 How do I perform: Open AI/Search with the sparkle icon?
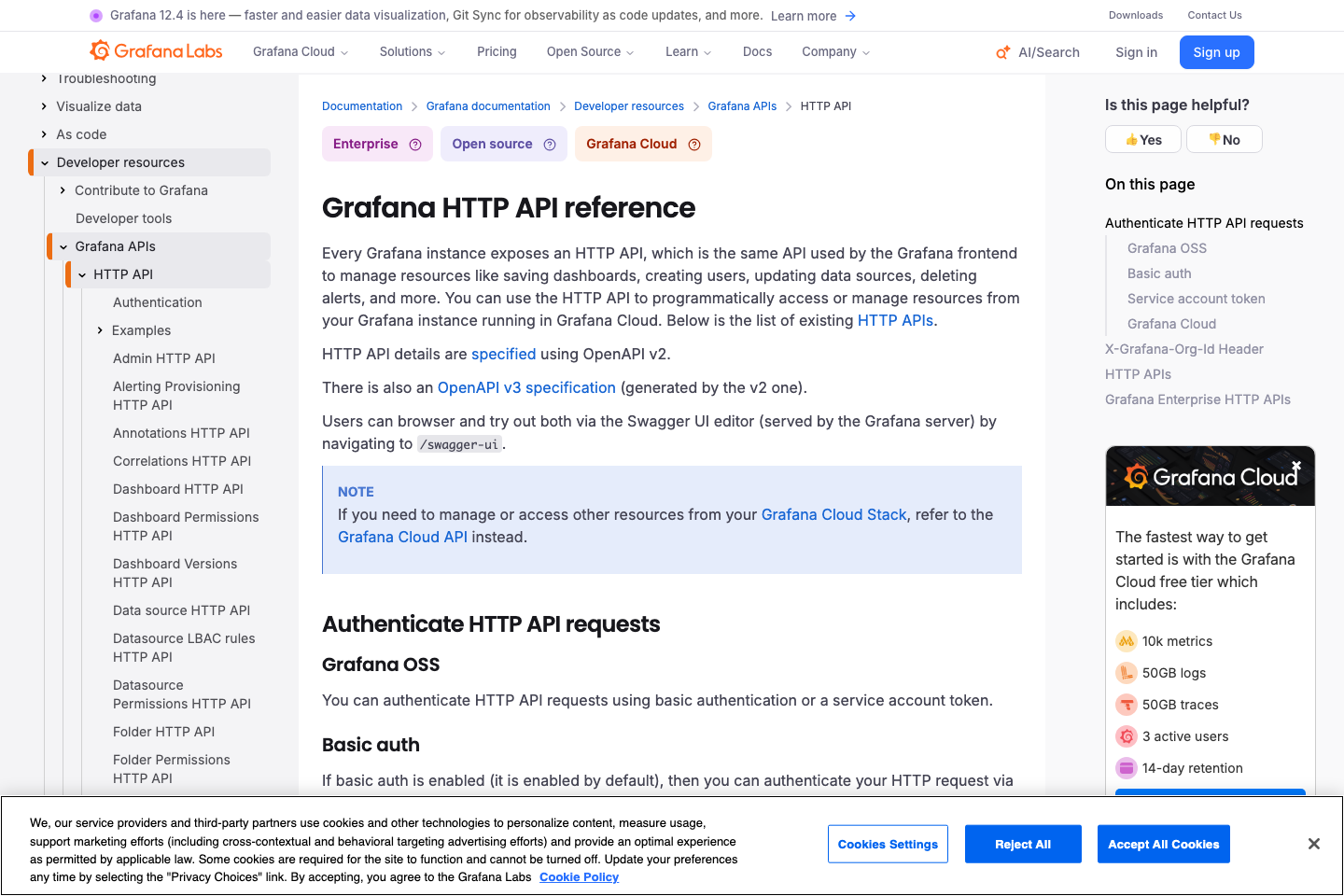click(1037, 52)
